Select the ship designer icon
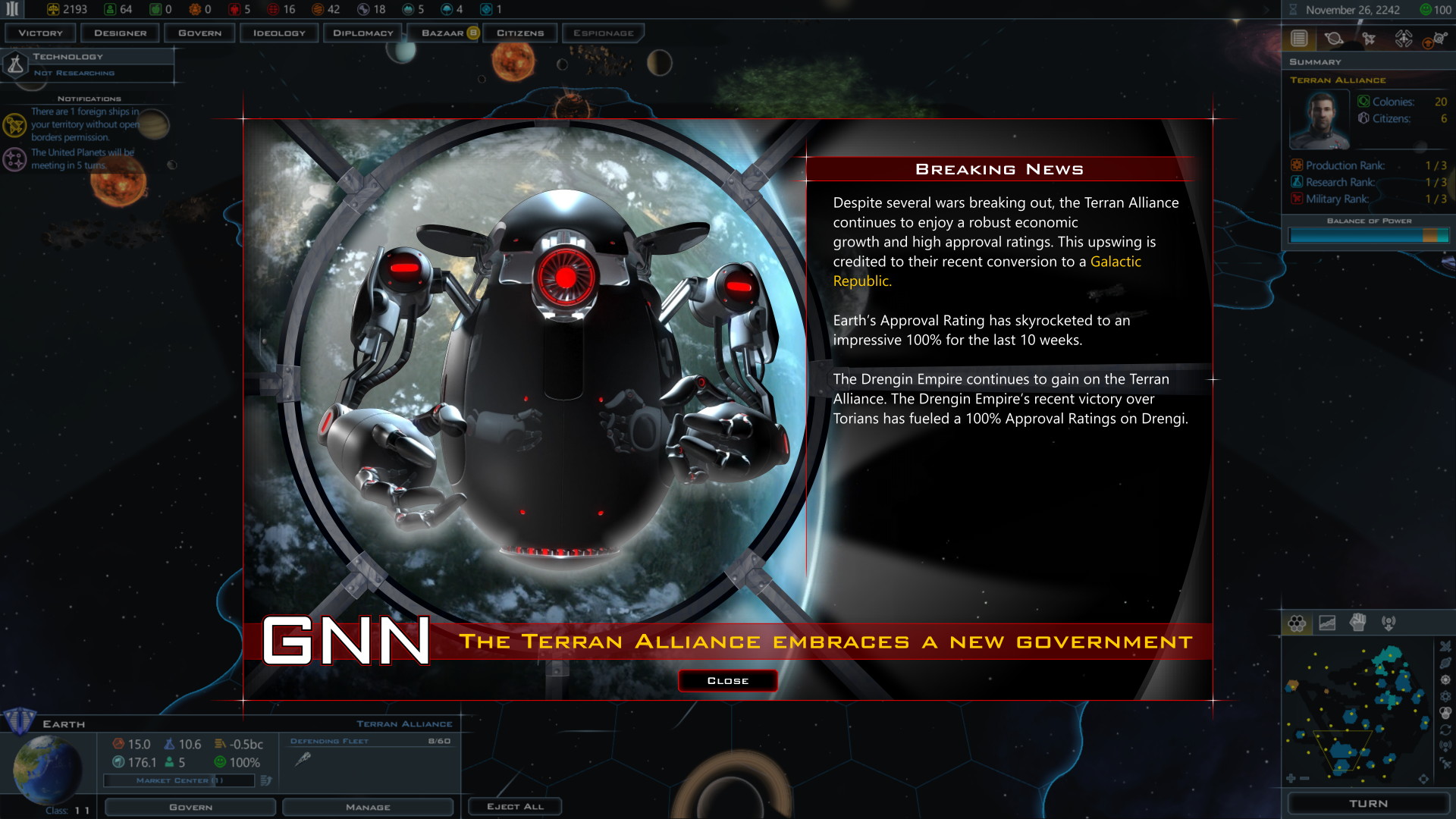 (120, 32)
